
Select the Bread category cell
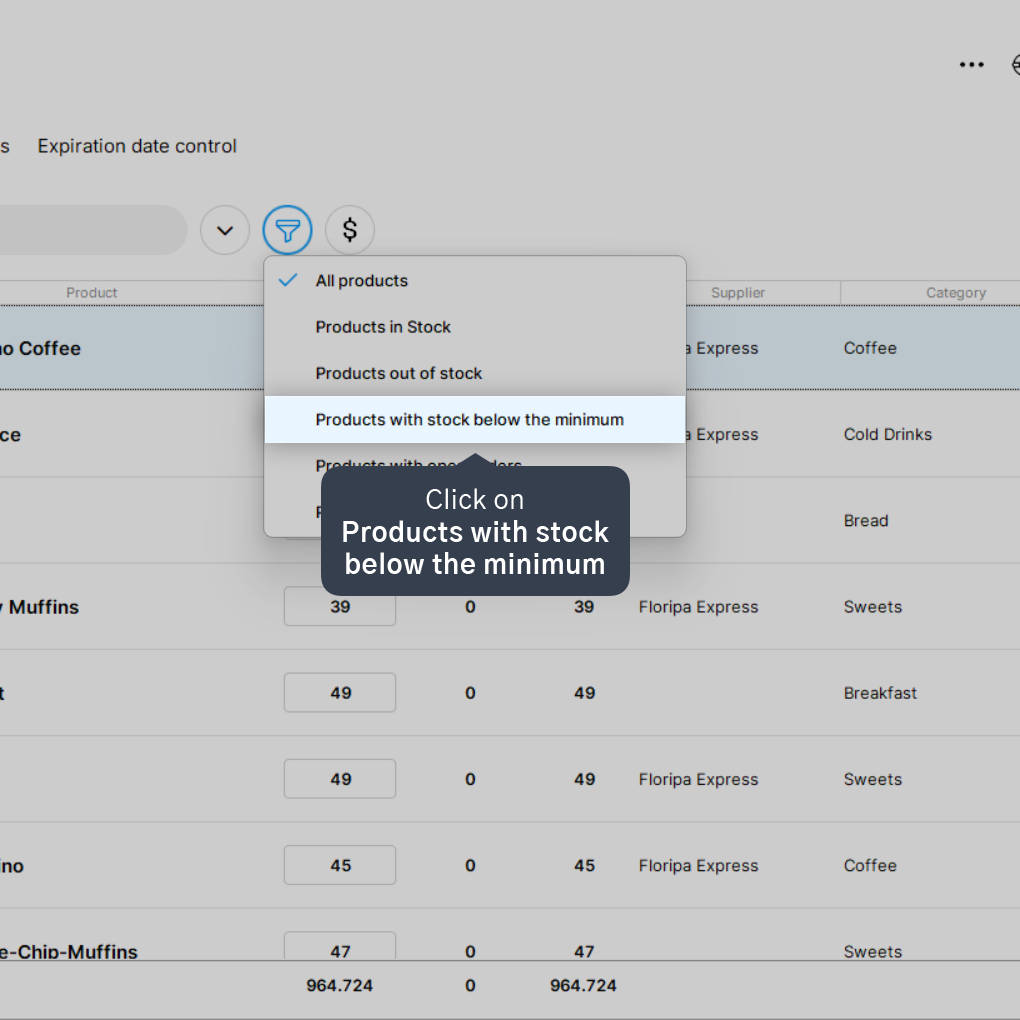click(x=866, y=520)
